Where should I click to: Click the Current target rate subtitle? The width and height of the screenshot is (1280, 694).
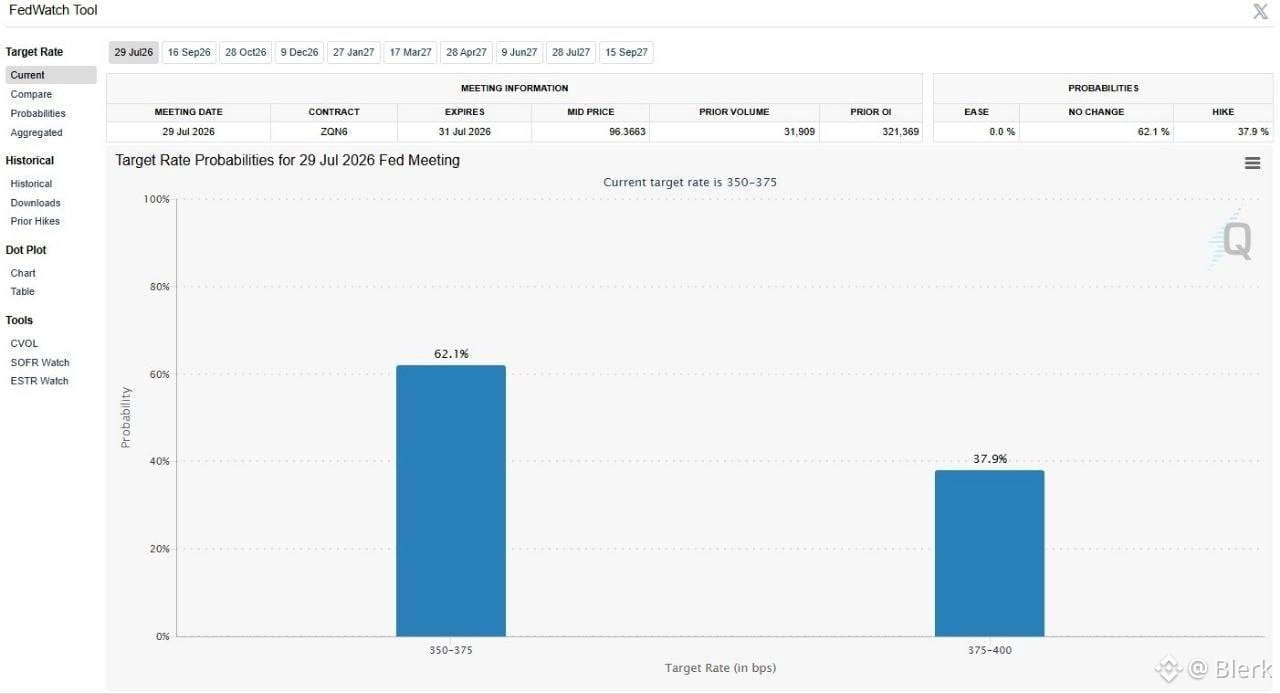[690, 182]
